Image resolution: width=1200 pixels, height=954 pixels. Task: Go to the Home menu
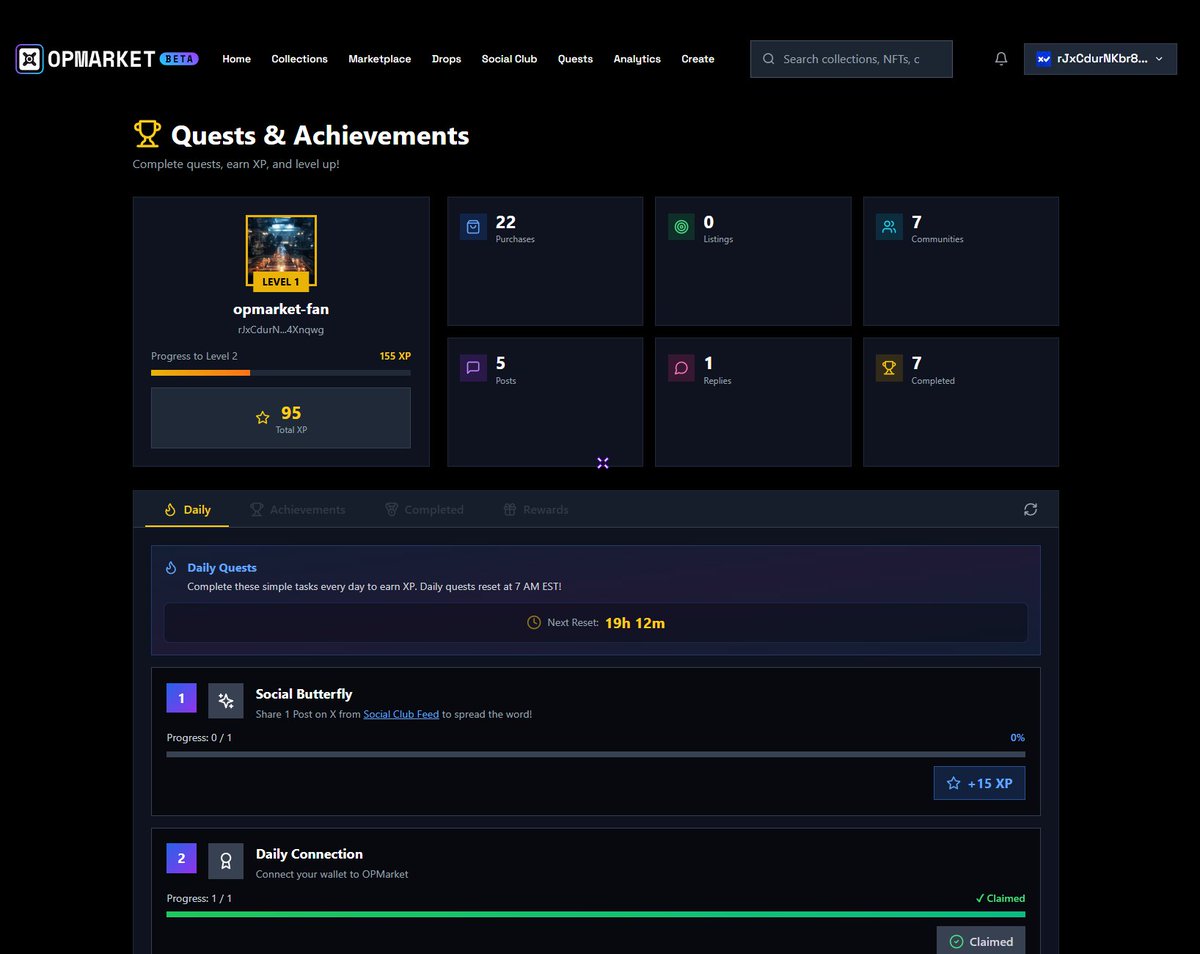(237, 59)
